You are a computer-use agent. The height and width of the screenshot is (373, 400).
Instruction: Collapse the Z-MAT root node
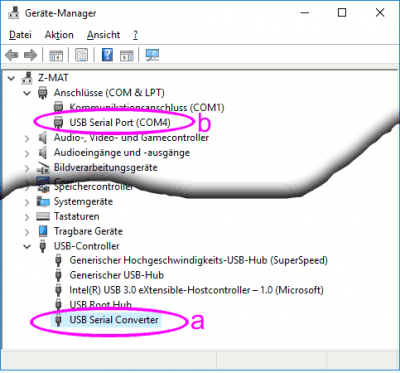click(12, 78)
